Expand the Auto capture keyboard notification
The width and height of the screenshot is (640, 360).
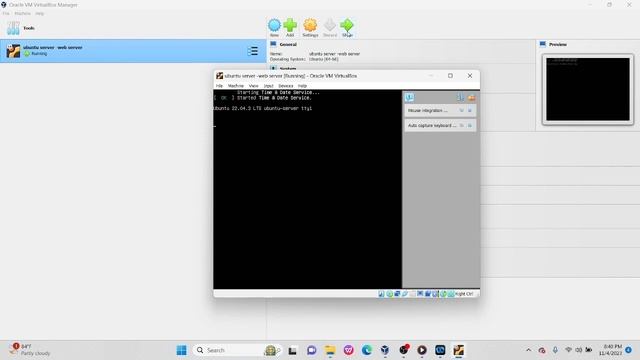[x=462, y=126]
